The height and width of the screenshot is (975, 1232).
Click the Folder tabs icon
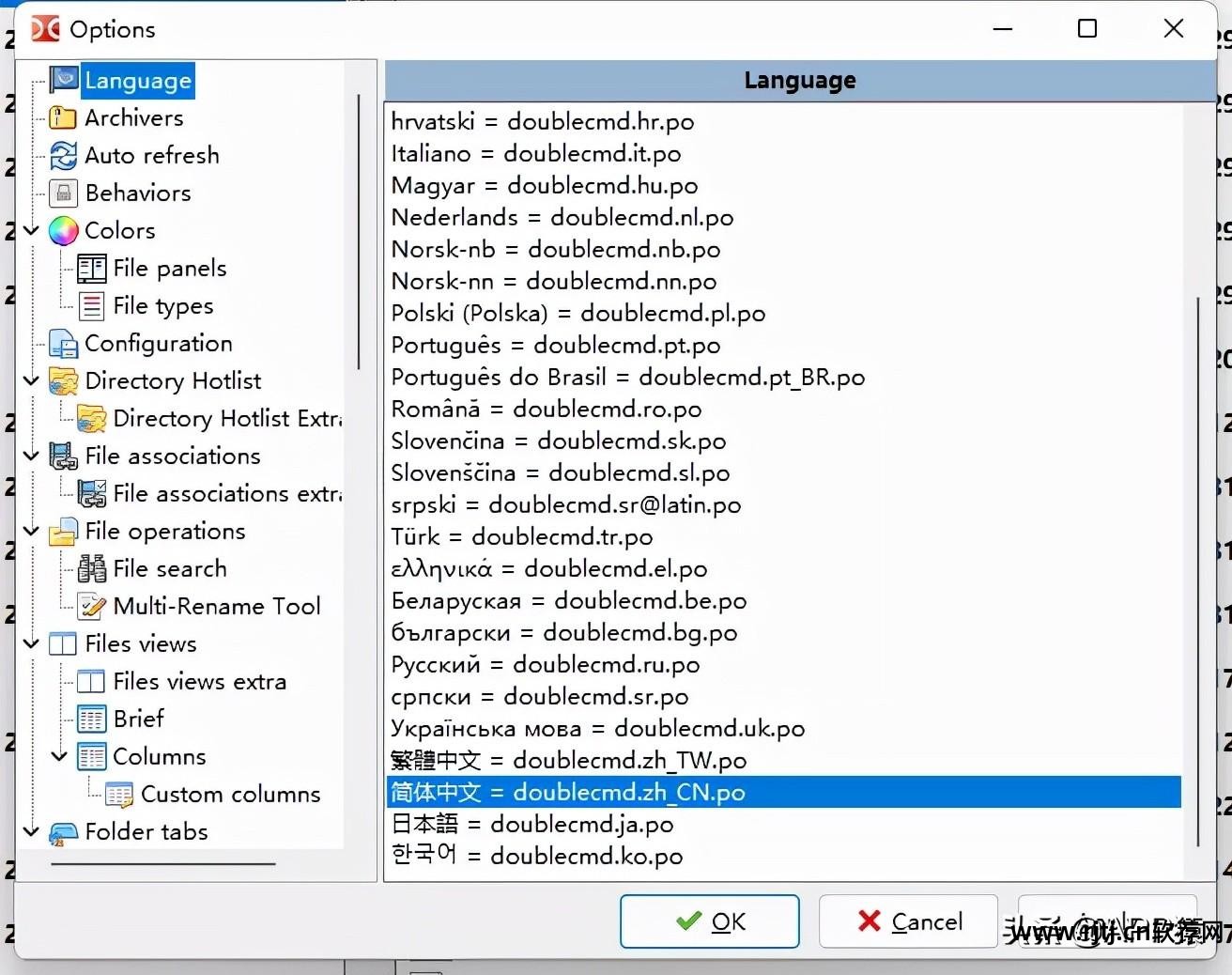63,832
